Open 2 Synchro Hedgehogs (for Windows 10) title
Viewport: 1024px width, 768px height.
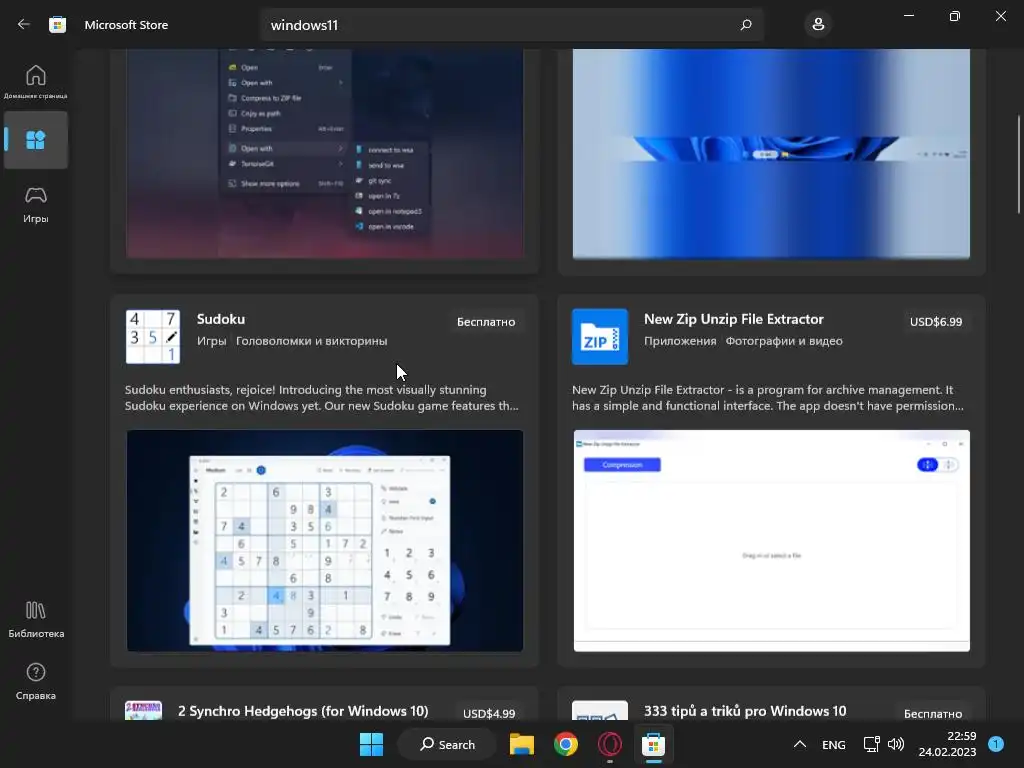pyautogui.click(x=303, y=711)
